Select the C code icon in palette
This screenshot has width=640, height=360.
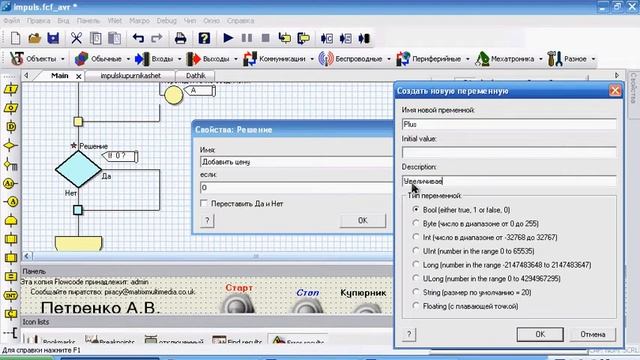point(11,314)
